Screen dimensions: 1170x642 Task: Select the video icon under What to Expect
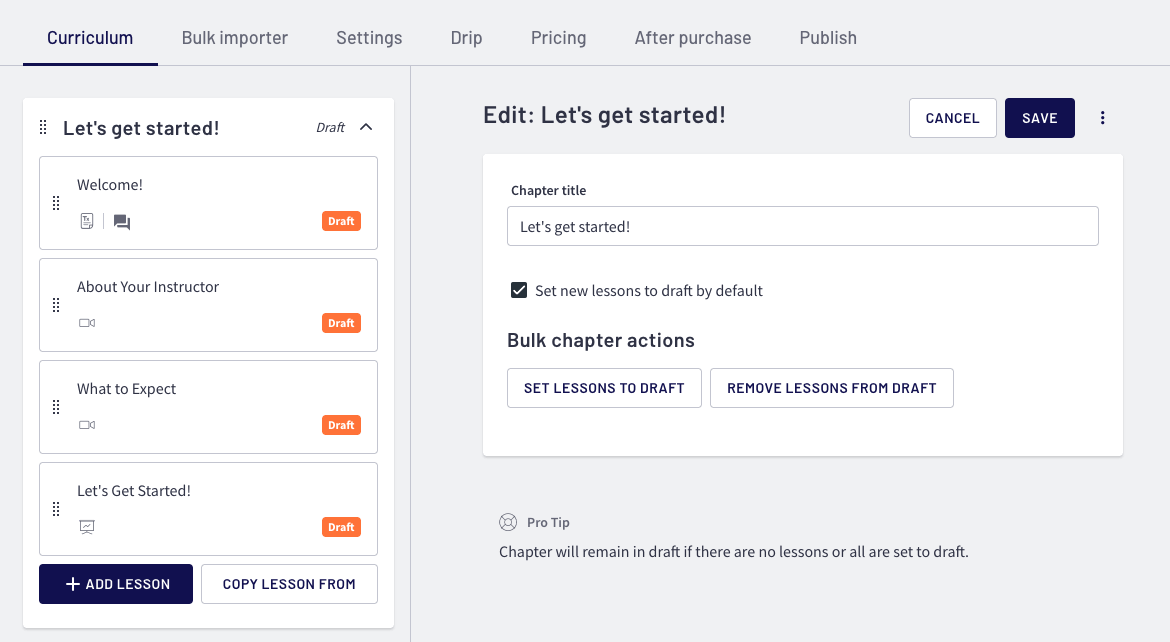(x=87, y=425)
